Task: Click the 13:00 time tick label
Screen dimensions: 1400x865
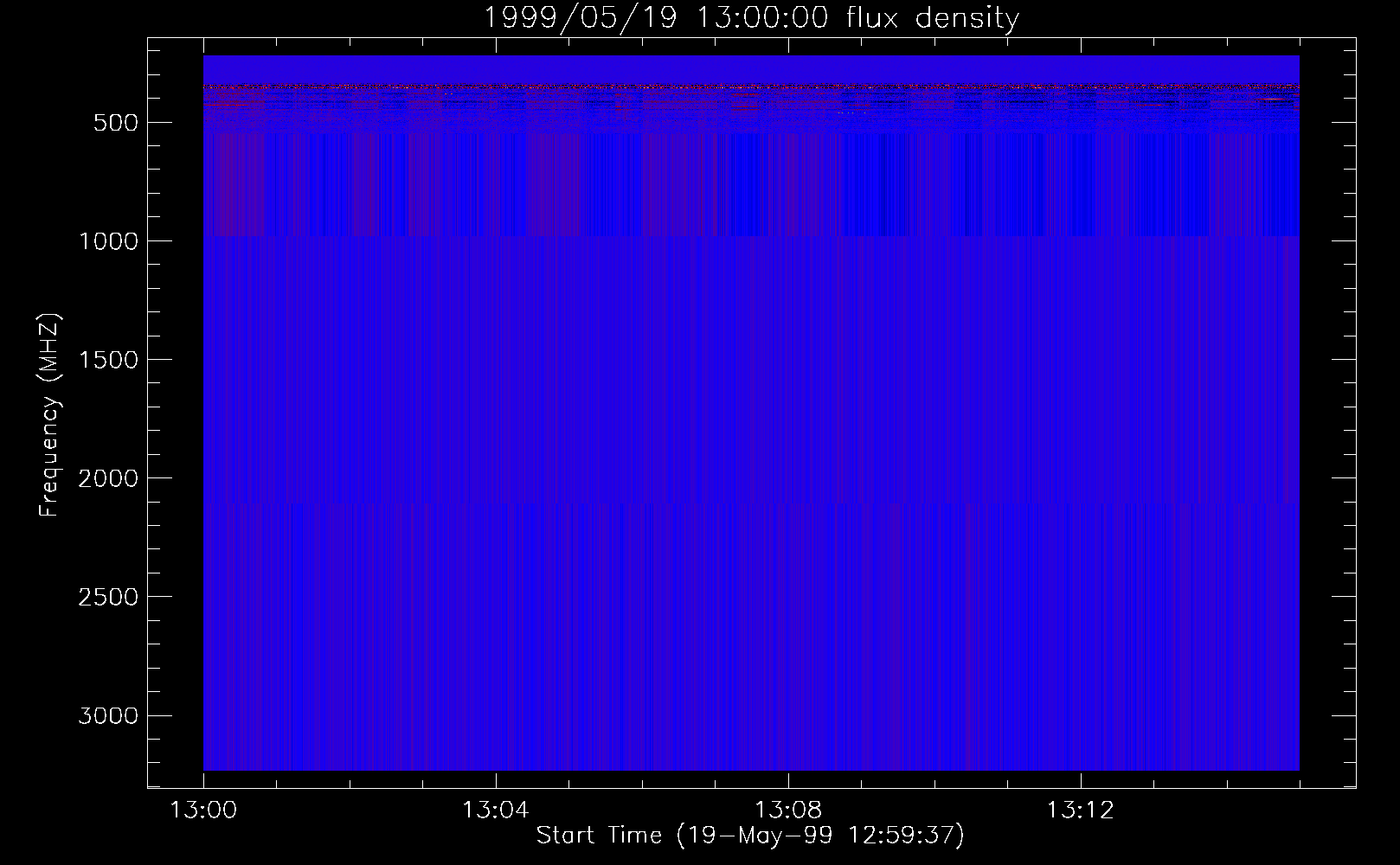Action: (x=203, y=811)
